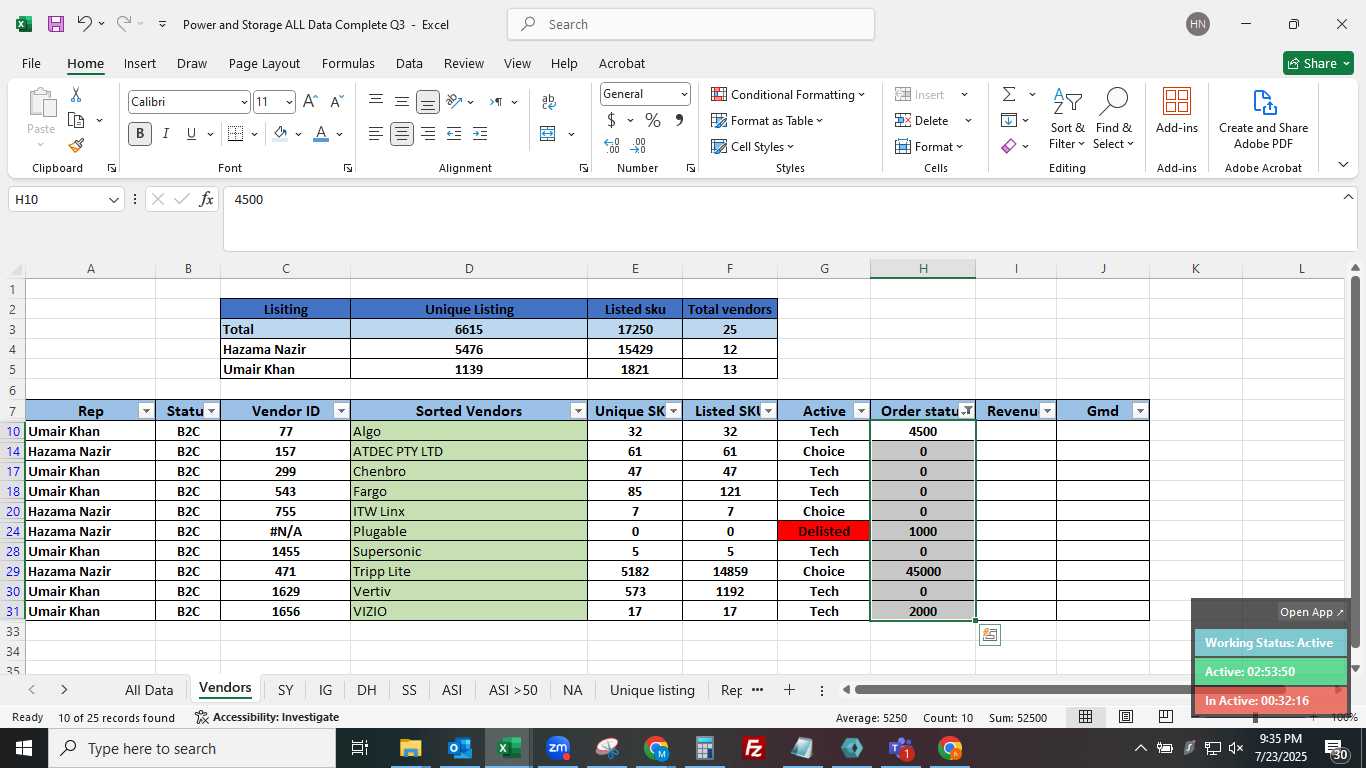Click the Decrease Indent icon
Viewport: 1366px width, 768px height.
pos(454,133)
